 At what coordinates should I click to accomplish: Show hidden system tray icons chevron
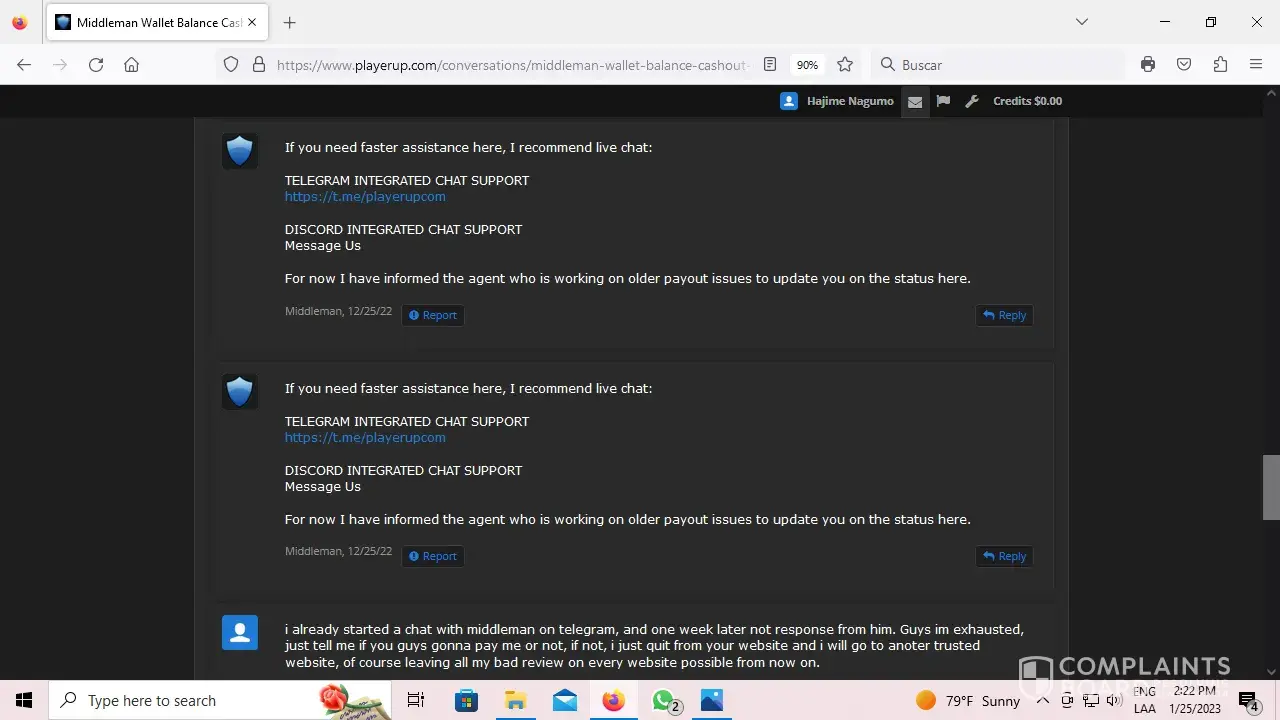coord(1042,701)
